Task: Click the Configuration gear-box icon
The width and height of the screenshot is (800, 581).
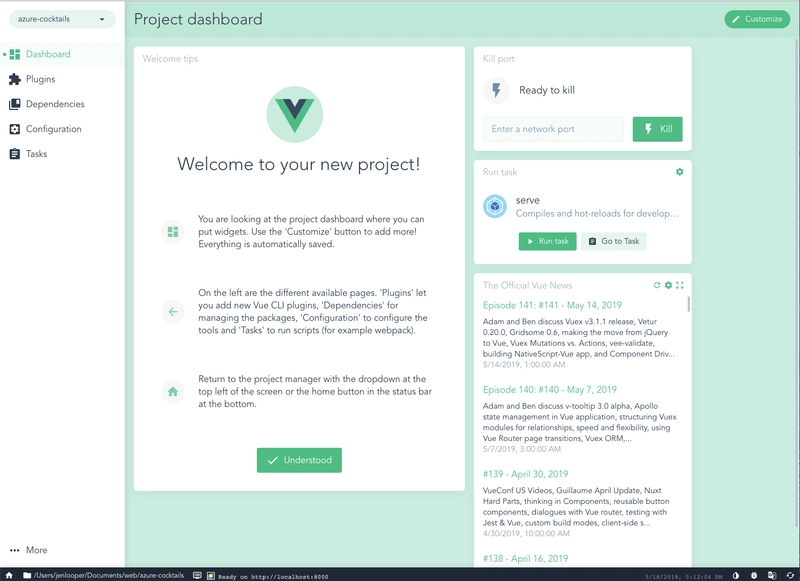Action: point(15,129)
